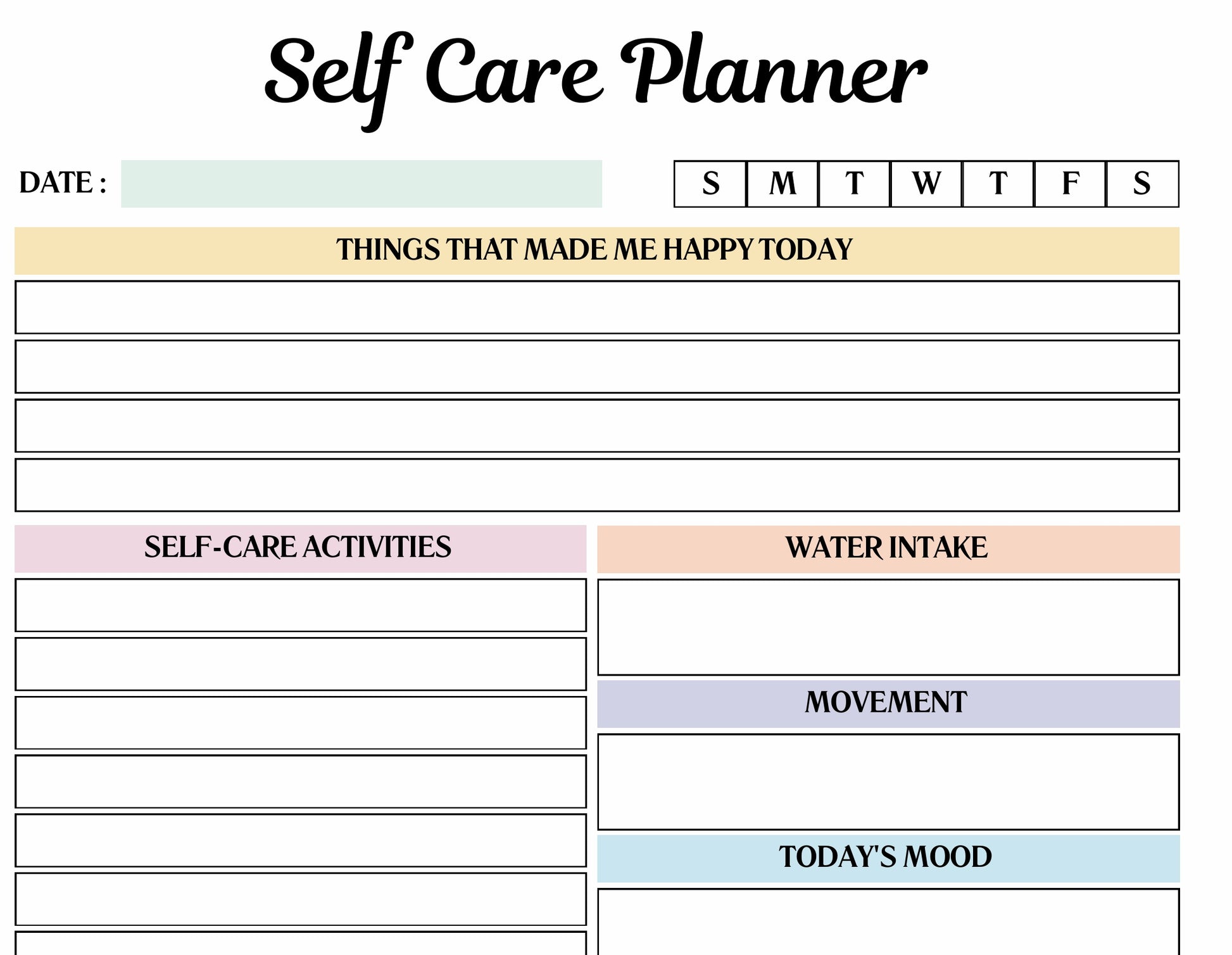The image size is (1232, 955).
Task: Click the first row under Things That Made Me Happy
Action: click(x=596, y=307)
